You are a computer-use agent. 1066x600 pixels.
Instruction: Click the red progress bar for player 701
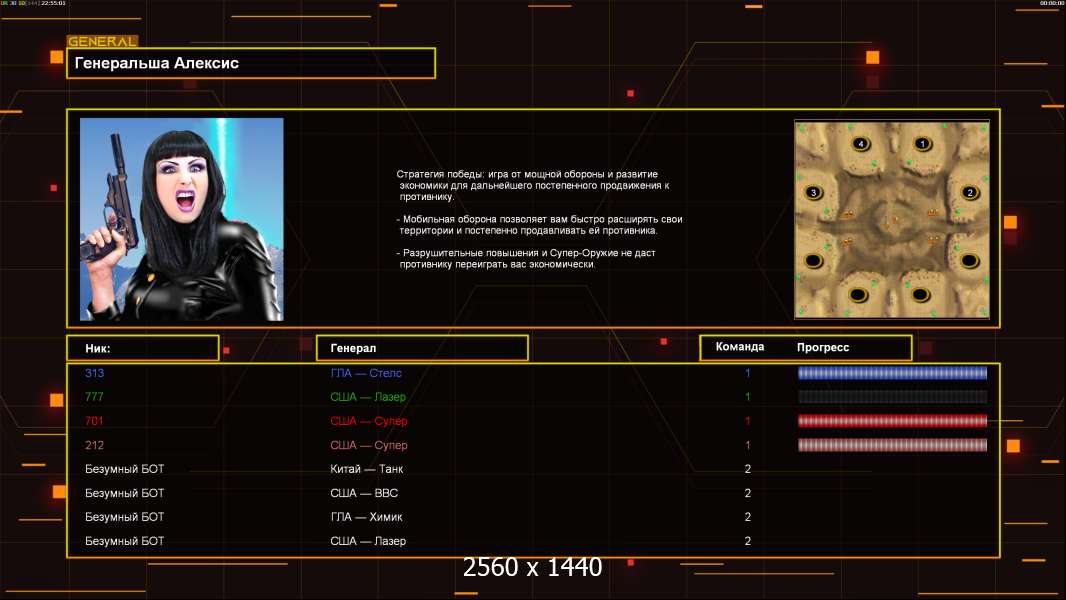point(892,421)
